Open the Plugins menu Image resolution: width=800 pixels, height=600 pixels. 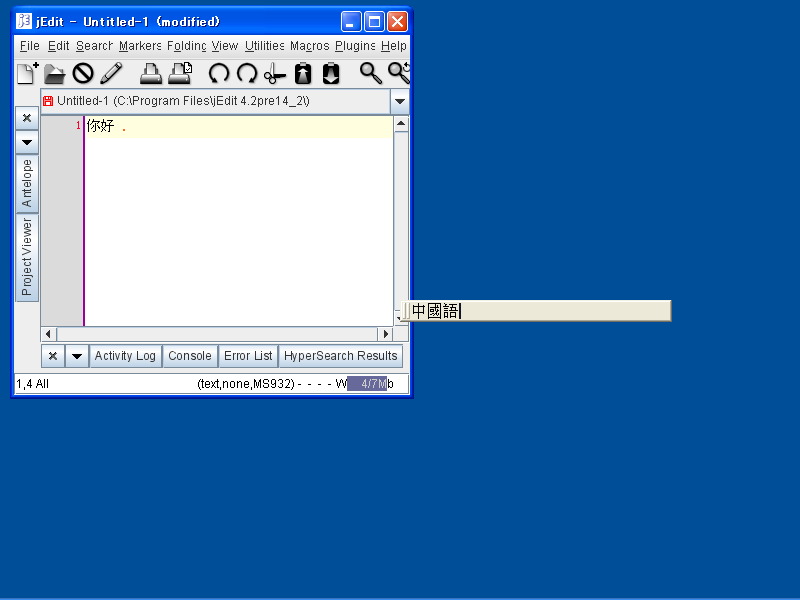coord(355,46)
